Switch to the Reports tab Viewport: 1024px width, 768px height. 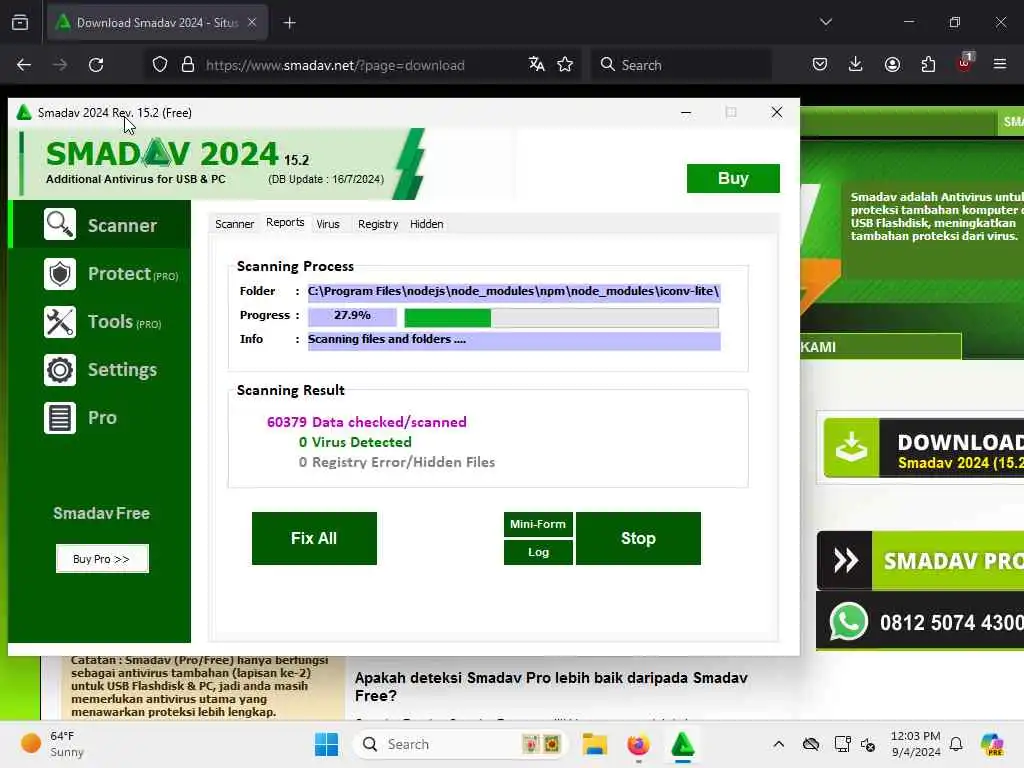point(285,222)
